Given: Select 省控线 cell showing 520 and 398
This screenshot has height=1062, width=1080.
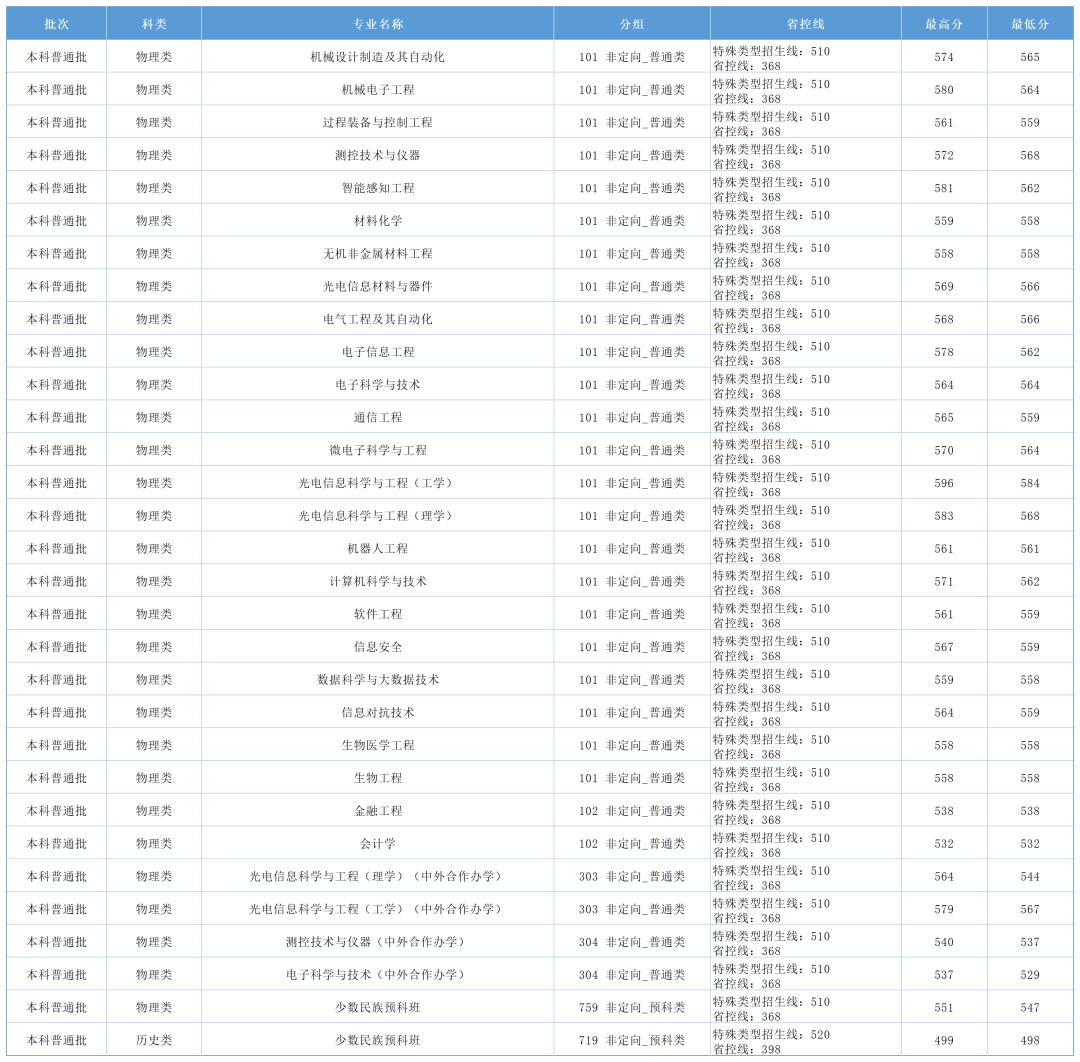Looking at the screenshot, I should pos(805,1041).
